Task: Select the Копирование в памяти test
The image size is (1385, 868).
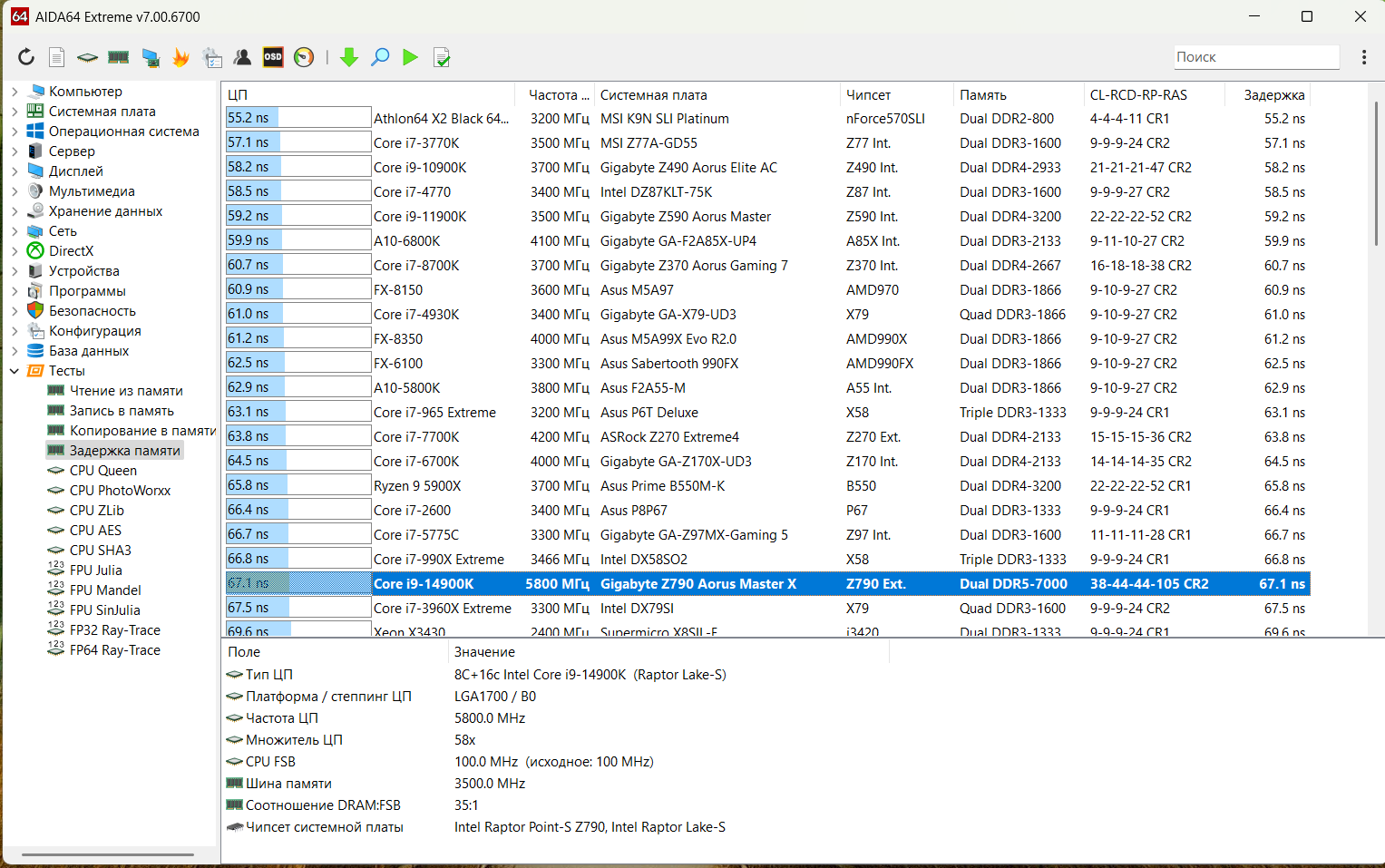Action: click(x=142, y=431)
